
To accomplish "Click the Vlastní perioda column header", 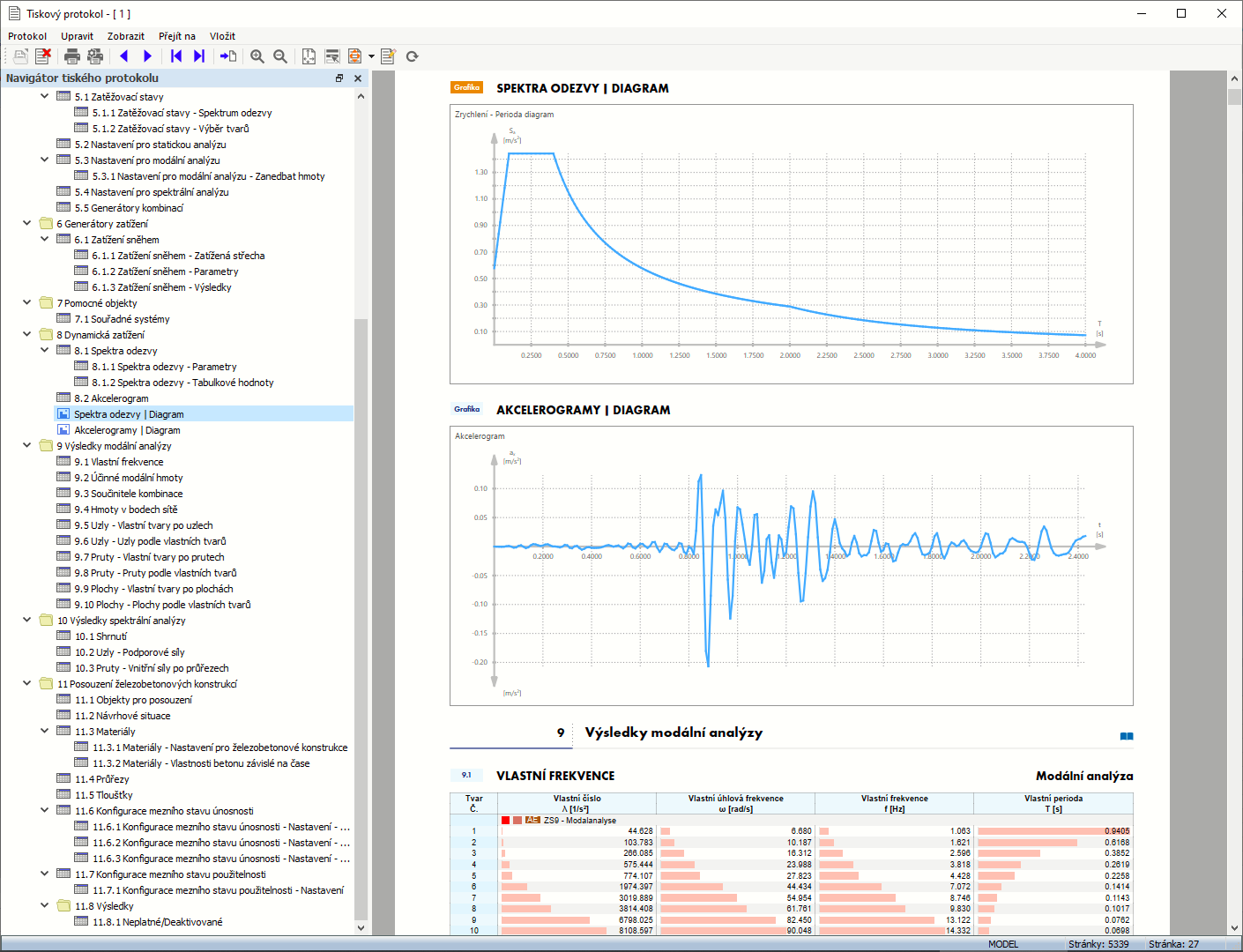I will (1053, 803).
